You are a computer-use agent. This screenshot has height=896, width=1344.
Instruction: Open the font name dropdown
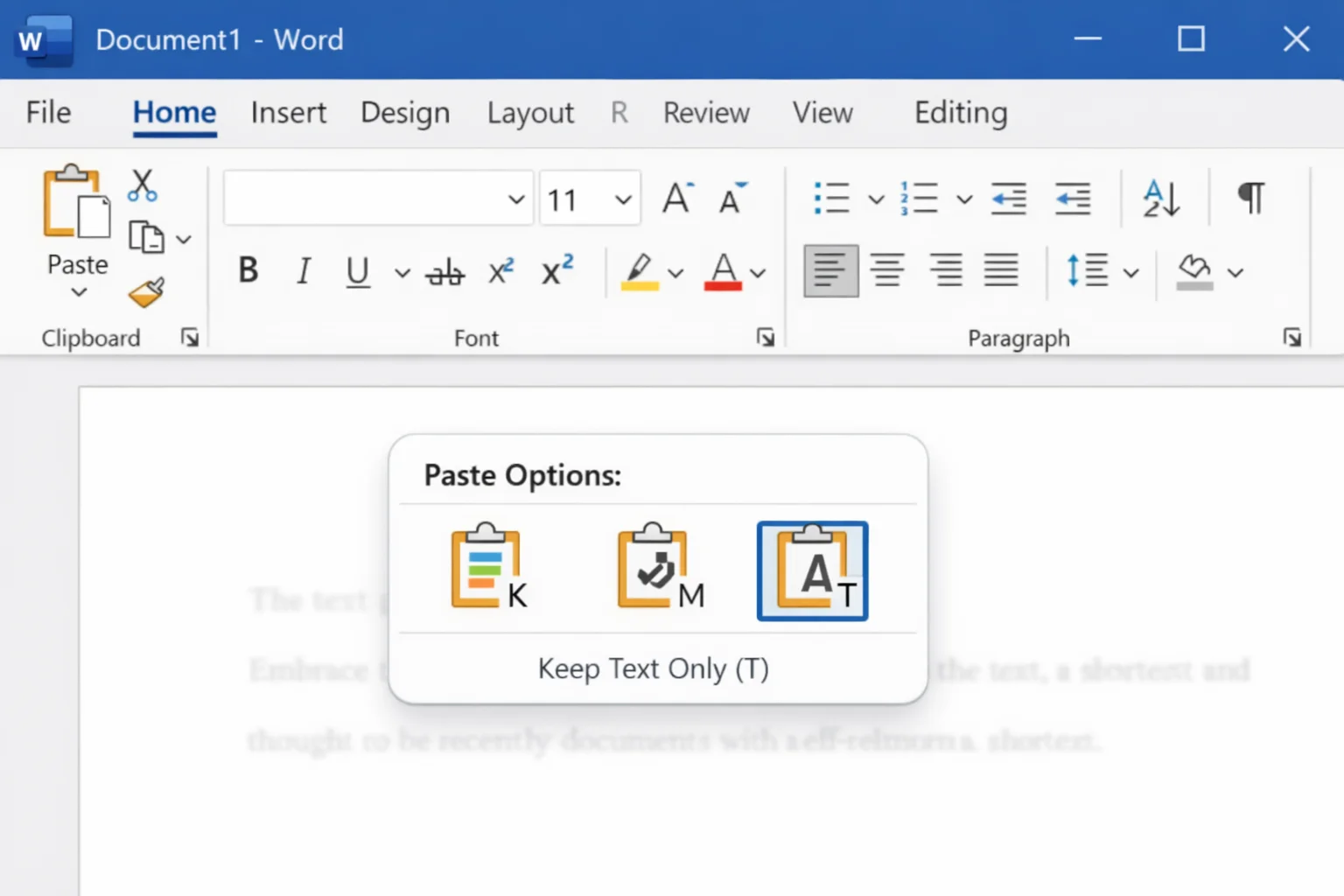click(516, 199)
